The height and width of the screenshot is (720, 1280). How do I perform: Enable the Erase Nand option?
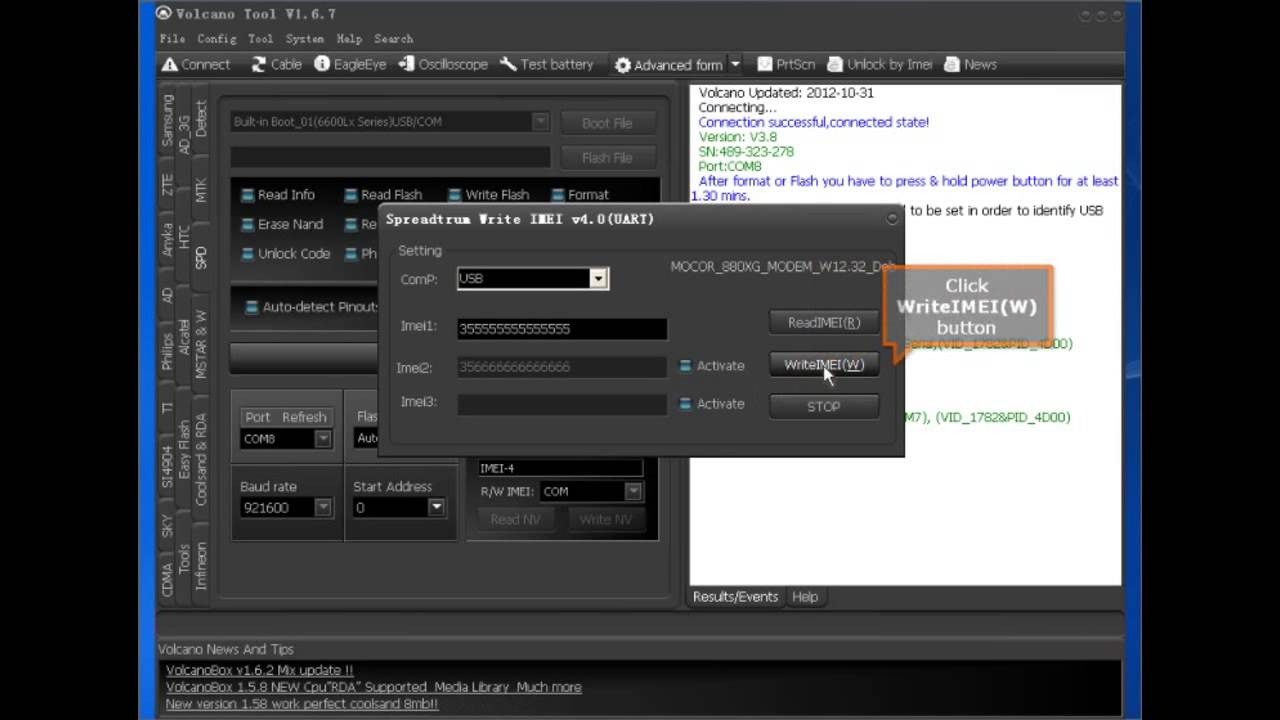(248, 225)
